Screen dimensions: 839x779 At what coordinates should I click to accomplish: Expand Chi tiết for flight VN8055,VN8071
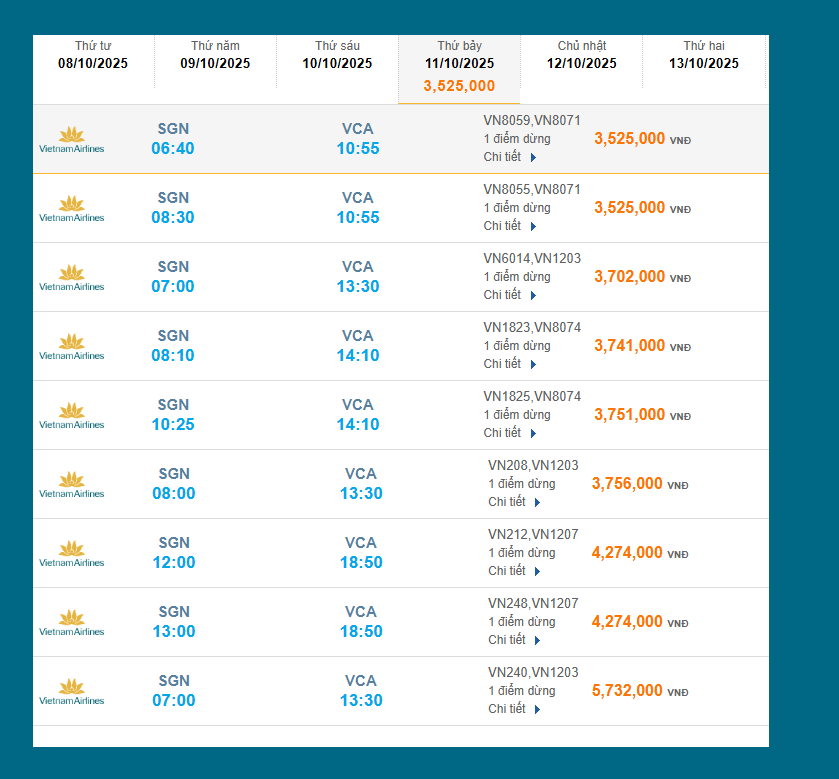pyautogui.click(x=511, y=226)
